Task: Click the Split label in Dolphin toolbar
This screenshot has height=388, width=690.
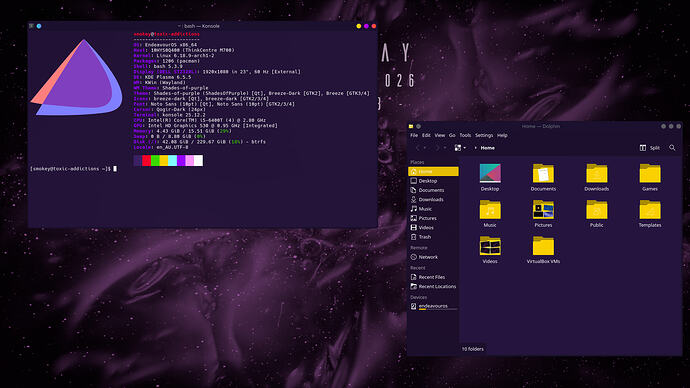Action: coord(655,148)
